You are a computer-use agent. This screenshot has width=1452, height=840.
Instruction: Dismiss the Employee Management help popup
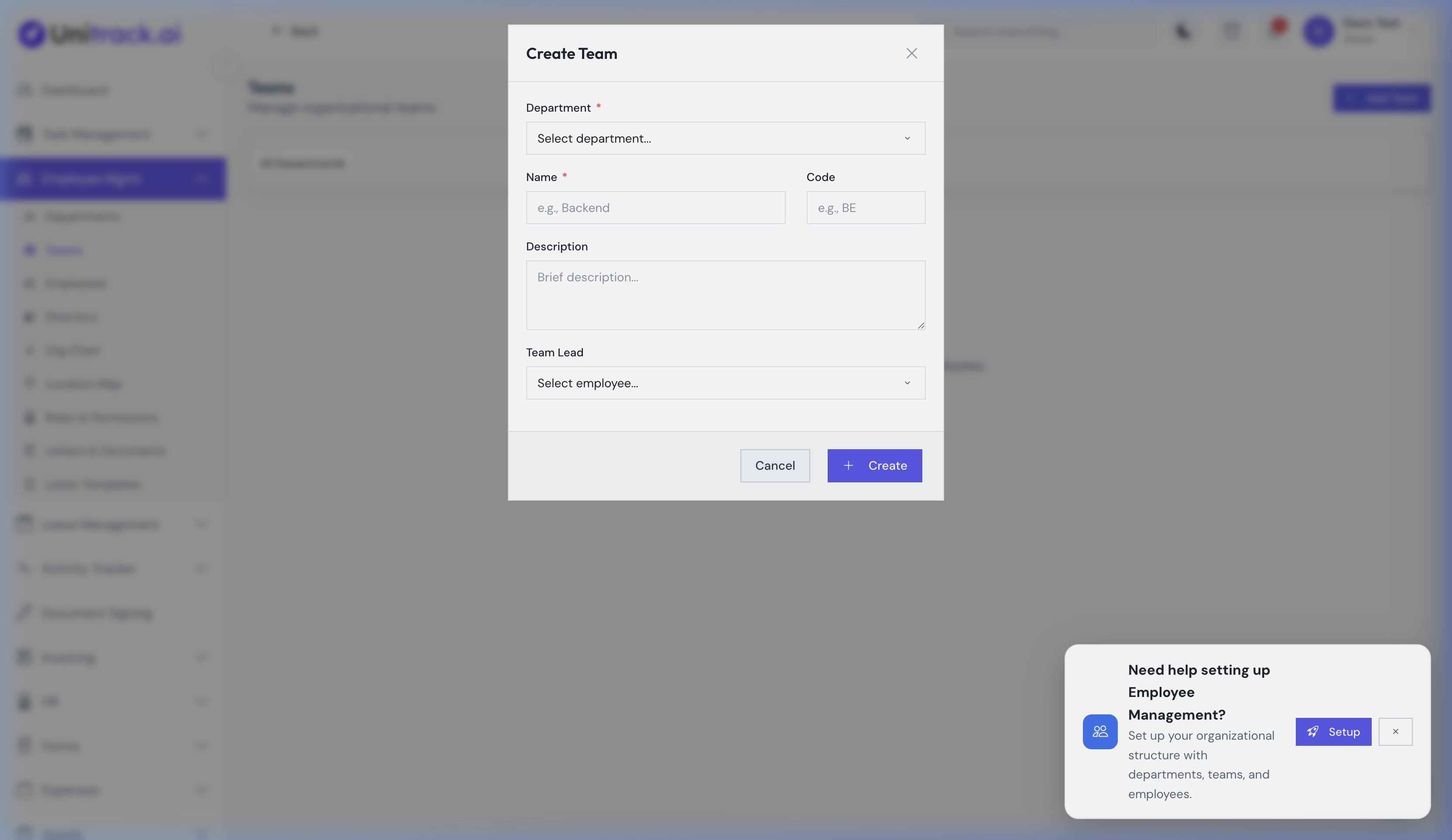pyautogui.click(x=1395, y=732)
